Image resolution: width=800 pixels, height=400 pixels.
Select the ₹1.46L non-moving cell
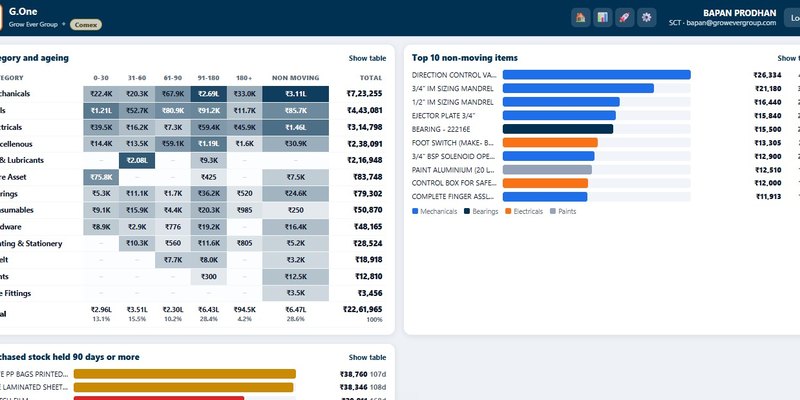tap(296, 127)
